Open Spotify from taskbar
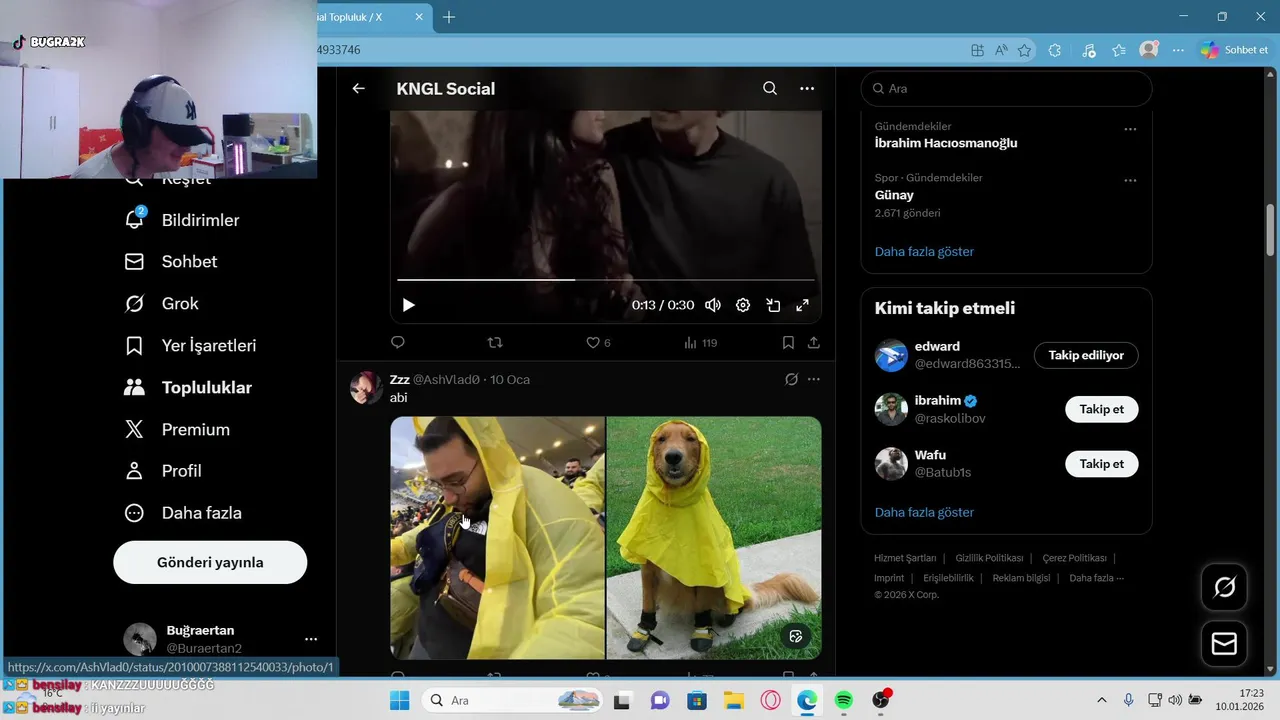 [843, 700]
